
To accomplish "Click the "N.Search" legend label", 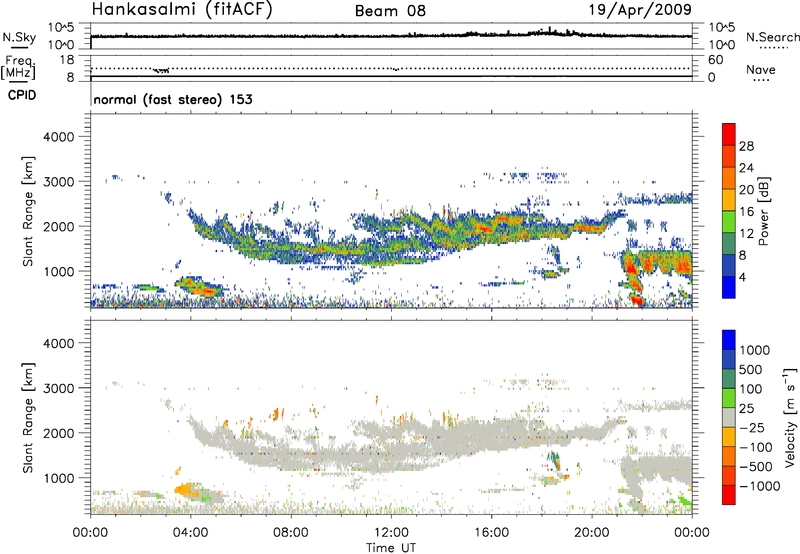I will (772, 37).
